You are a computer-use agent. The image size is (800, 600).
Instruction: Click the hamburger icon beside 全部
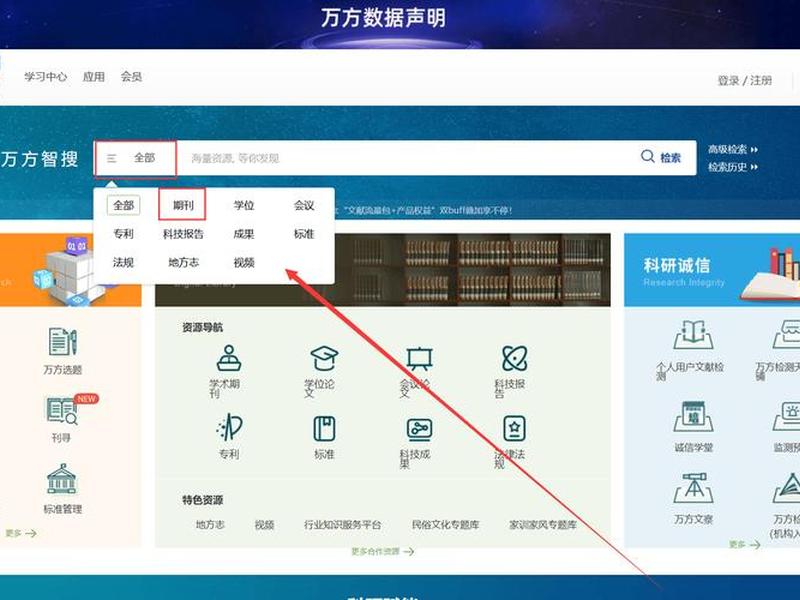(x=111, y=159)
